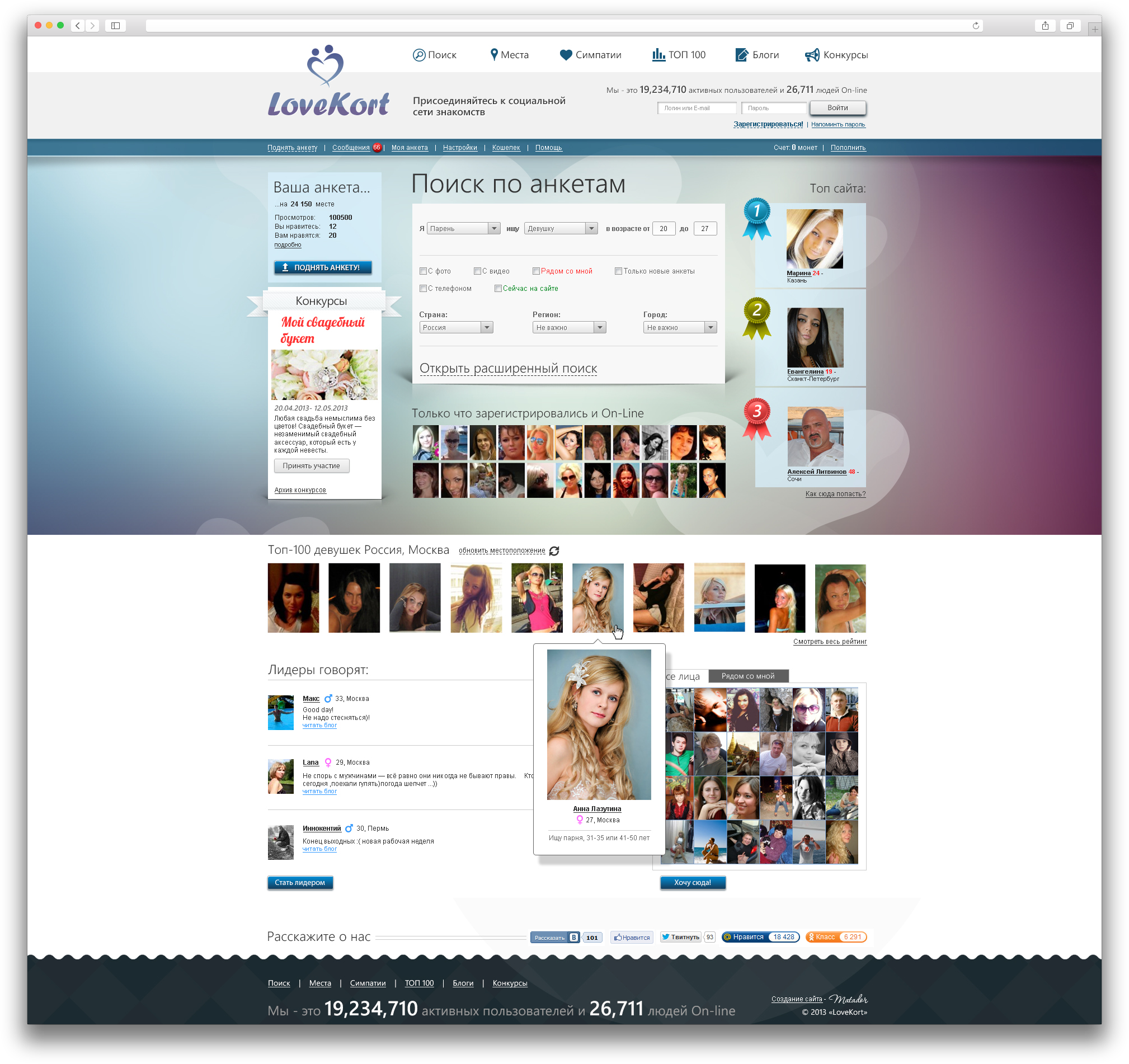Open the Парень gender dropdown
Image resolution: width=1129 pixels, height=1064 pixels.
463,228
